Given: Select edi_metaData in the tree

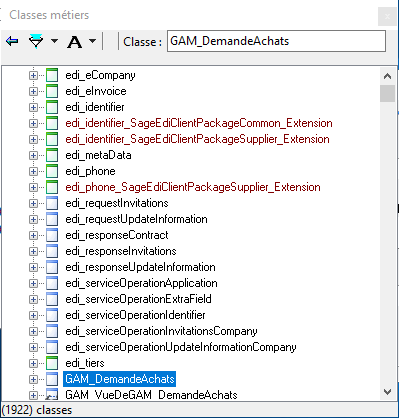Looking at the screenshot, I should (x=98, y=155).
